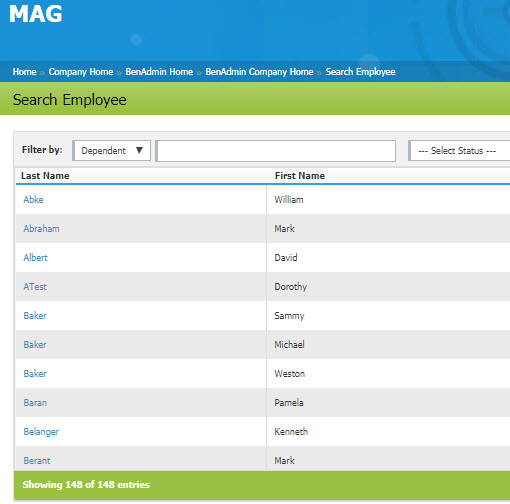
Task: Select the Albert employee link
Action: 35,258
